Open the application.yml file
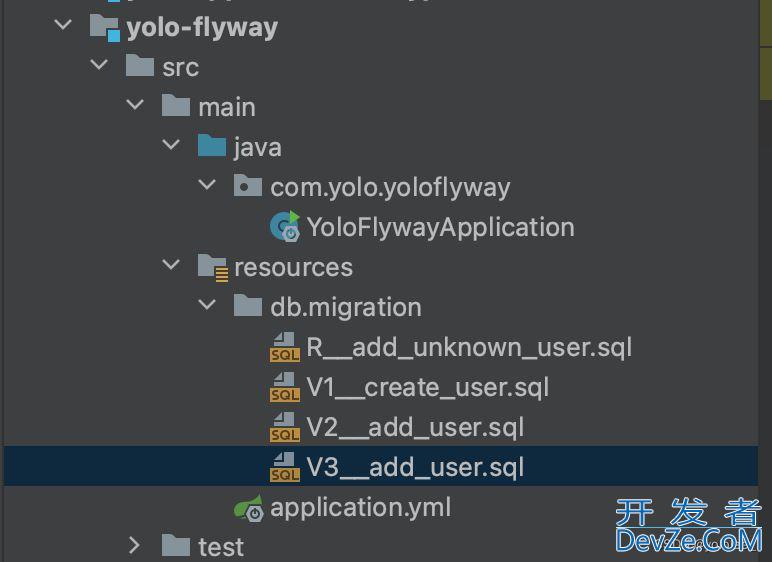The image size is (772, 562). [x=360, y=507]
